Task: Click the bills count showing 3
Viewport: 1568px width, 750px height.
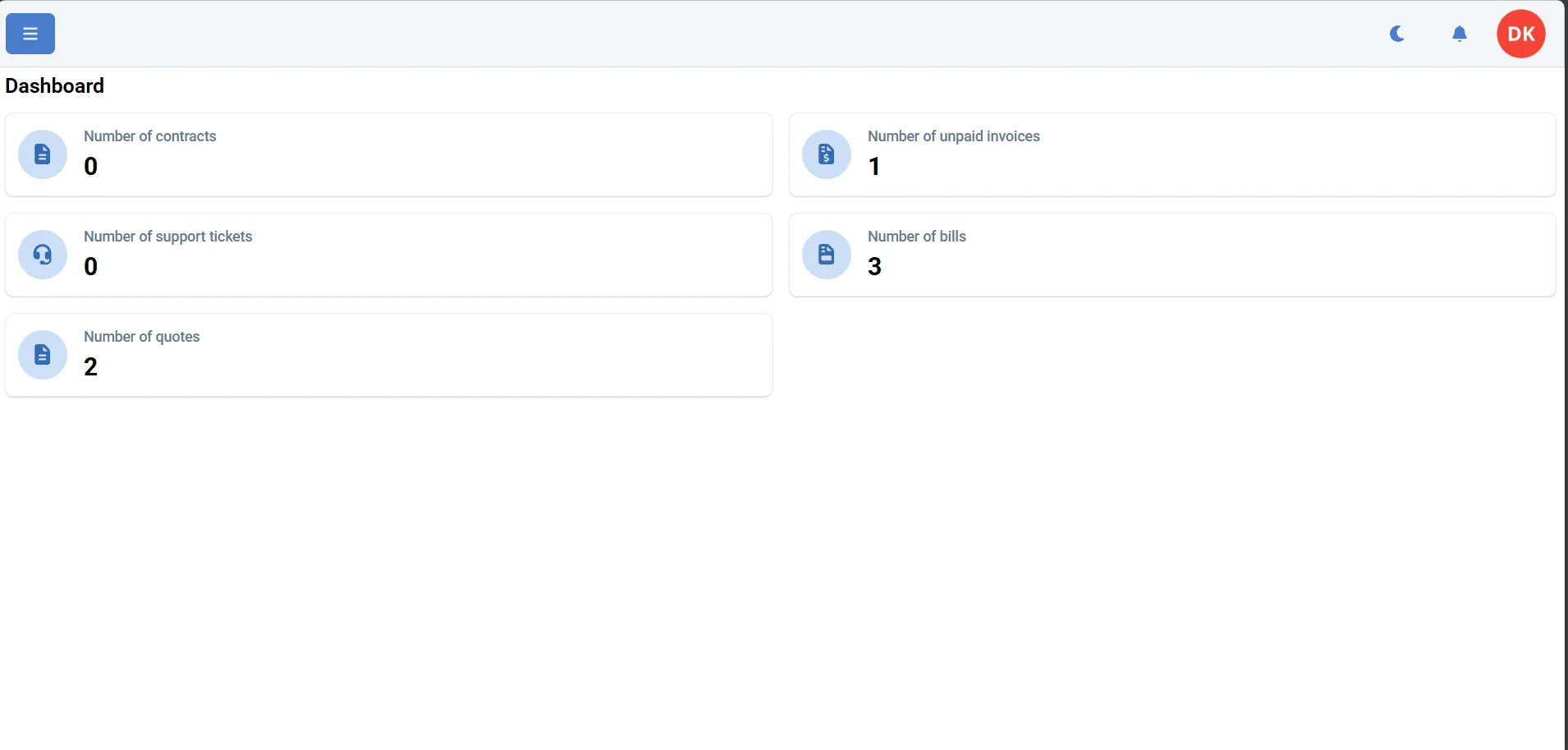Action: (874, 266)
